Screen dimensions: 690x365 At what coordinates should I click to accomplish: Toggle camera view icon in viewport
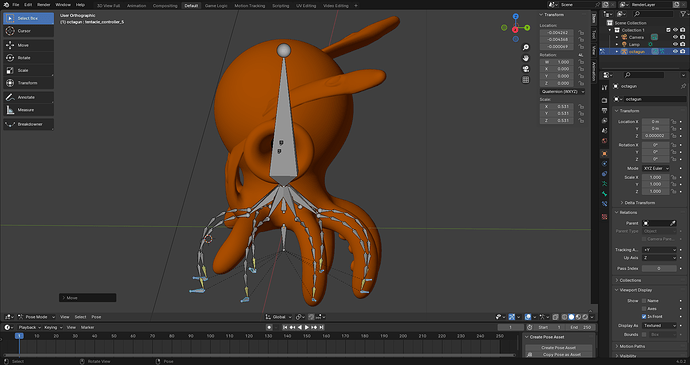(525, 69)
